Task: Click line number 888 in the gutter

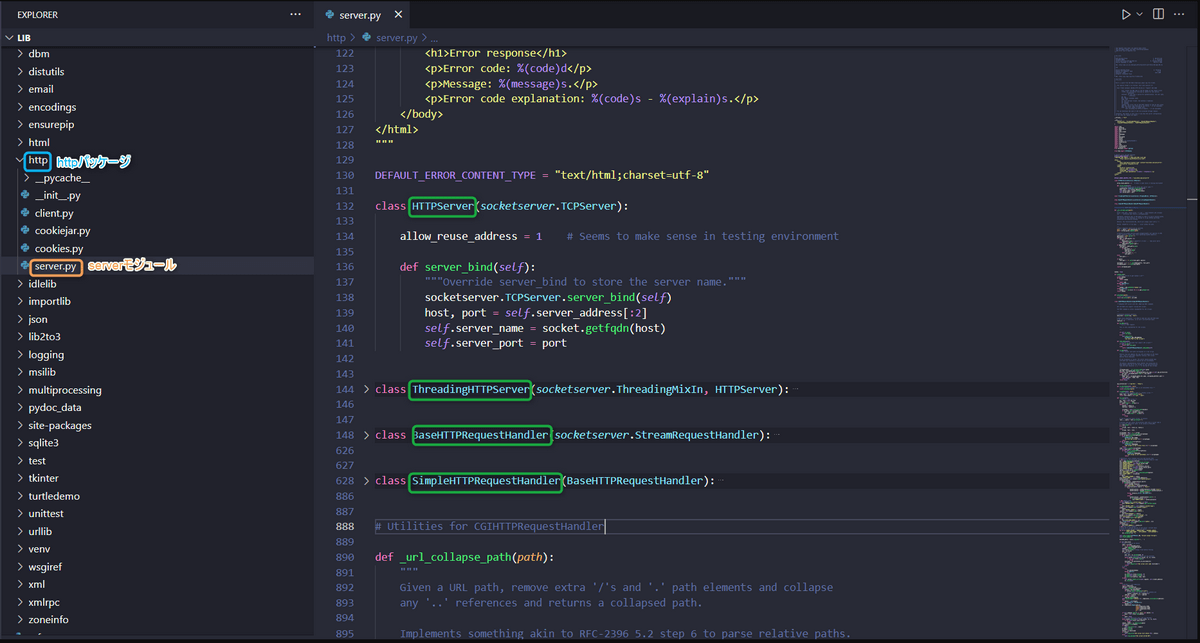Action: pyautogui.click(x=345, y=526)
